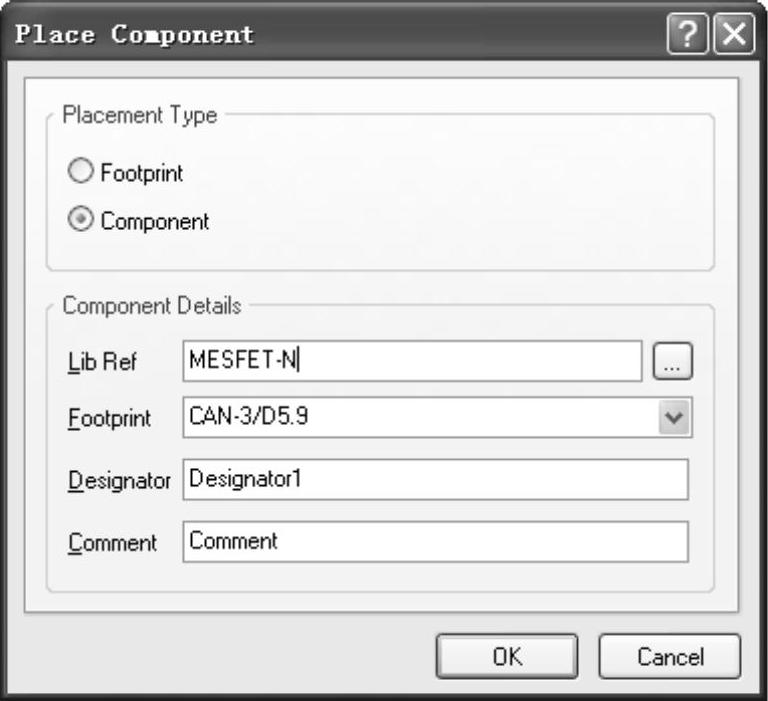The image size is (768, 701).
Task: Focus the Comment text field
Action: tap(436, 542)
